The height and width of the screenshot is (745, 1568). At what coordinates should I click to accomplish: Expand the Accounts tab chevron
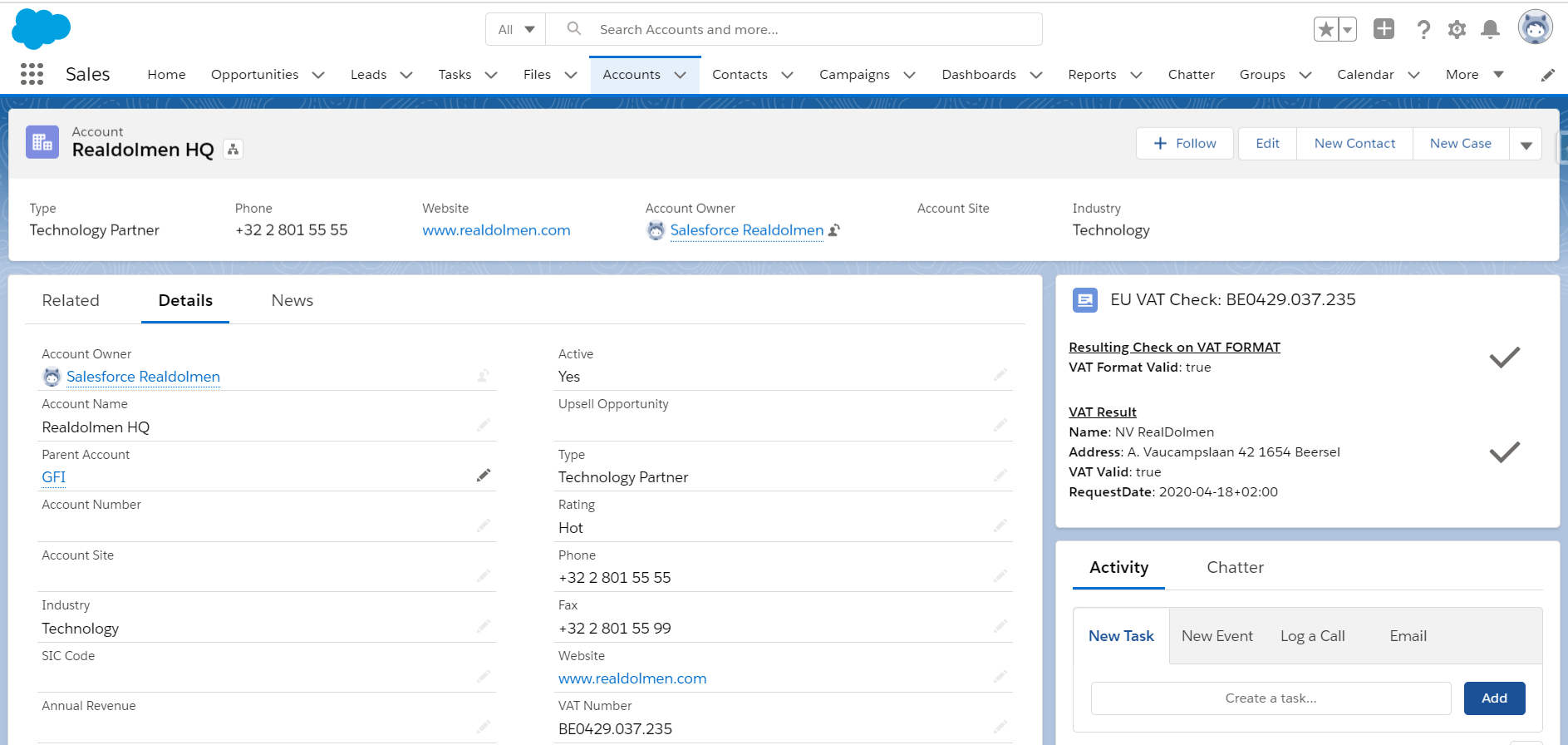click(x=681, y=75)
